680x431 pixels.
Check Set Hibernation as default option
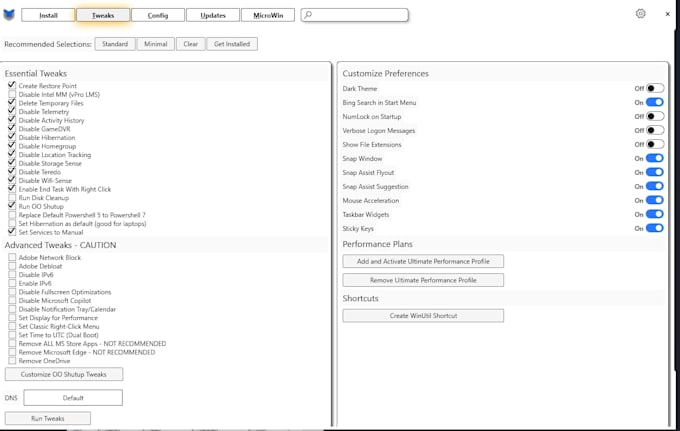coord(12,224)
